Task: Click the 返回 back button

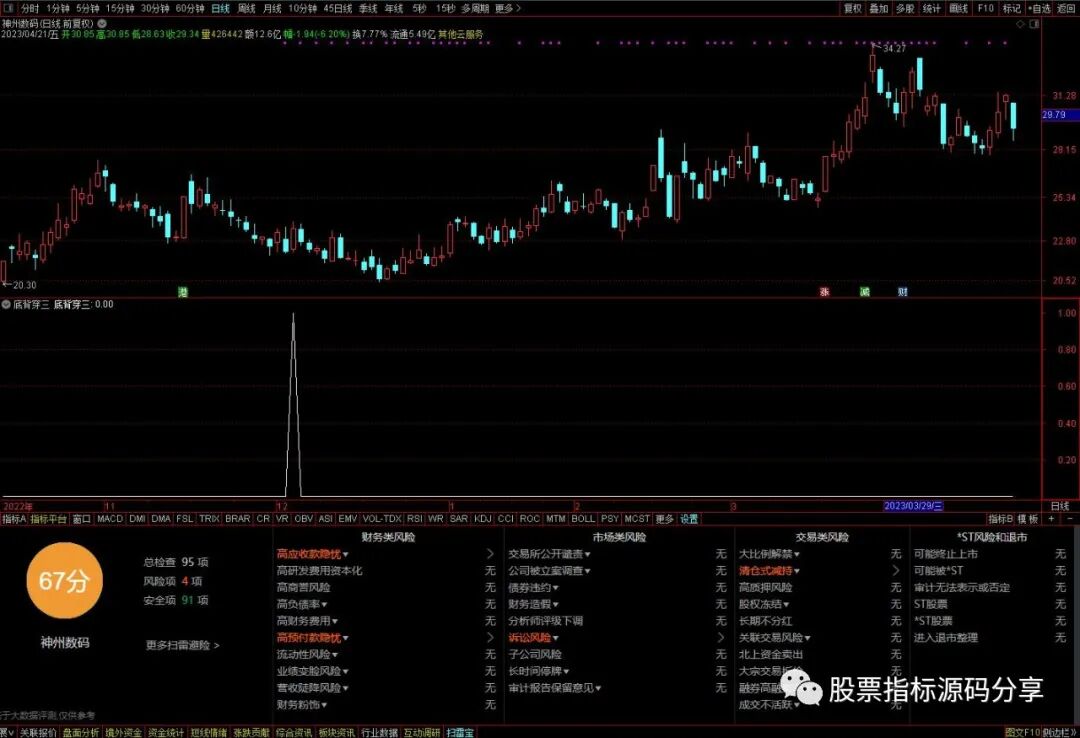Action: (1066, 8)
